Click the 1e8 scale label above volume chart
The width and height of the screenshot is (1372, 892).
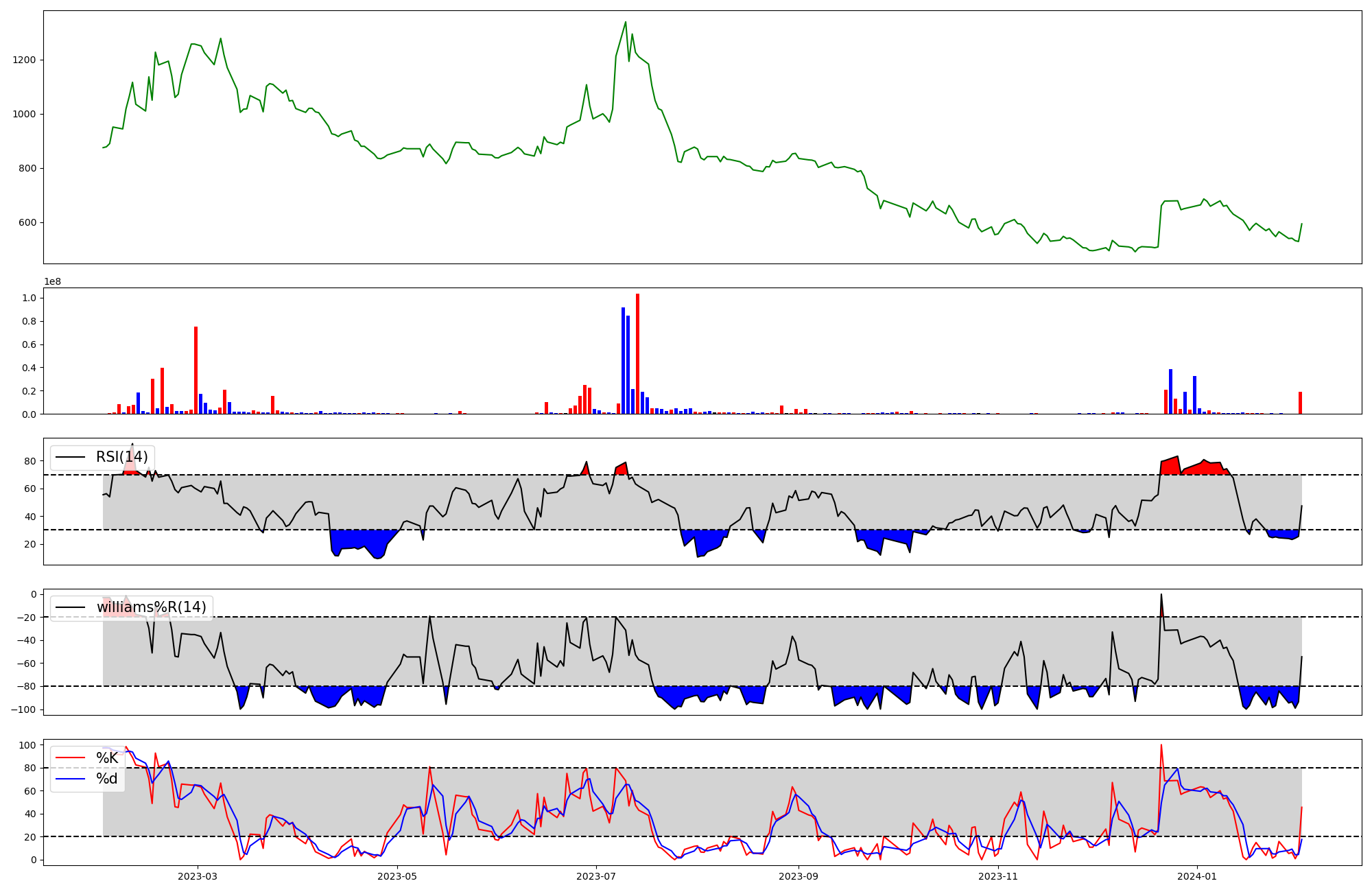[x=54, y=282]
